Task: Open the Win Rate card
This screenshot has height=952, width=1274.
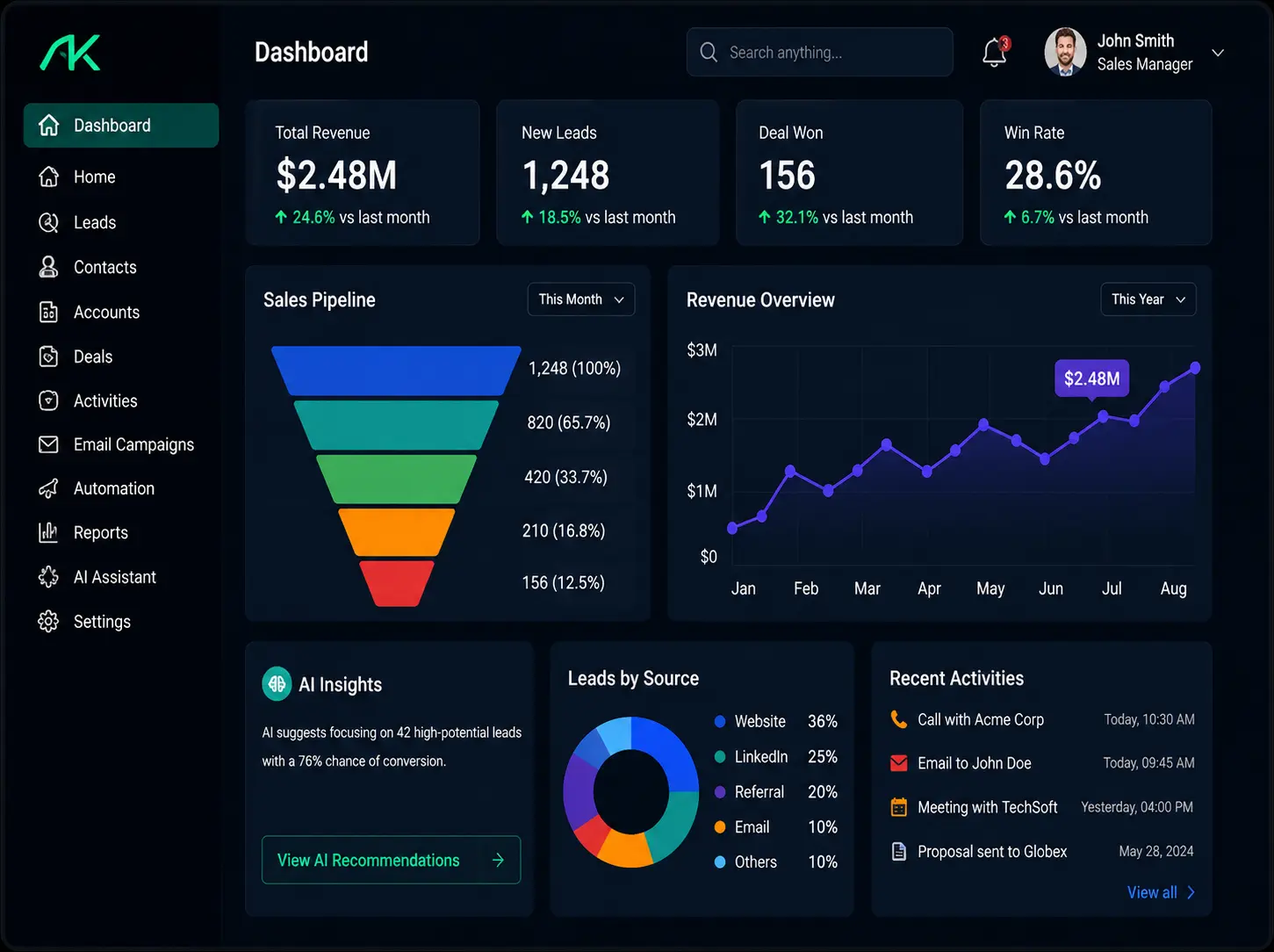Action: pos(1096,172)
